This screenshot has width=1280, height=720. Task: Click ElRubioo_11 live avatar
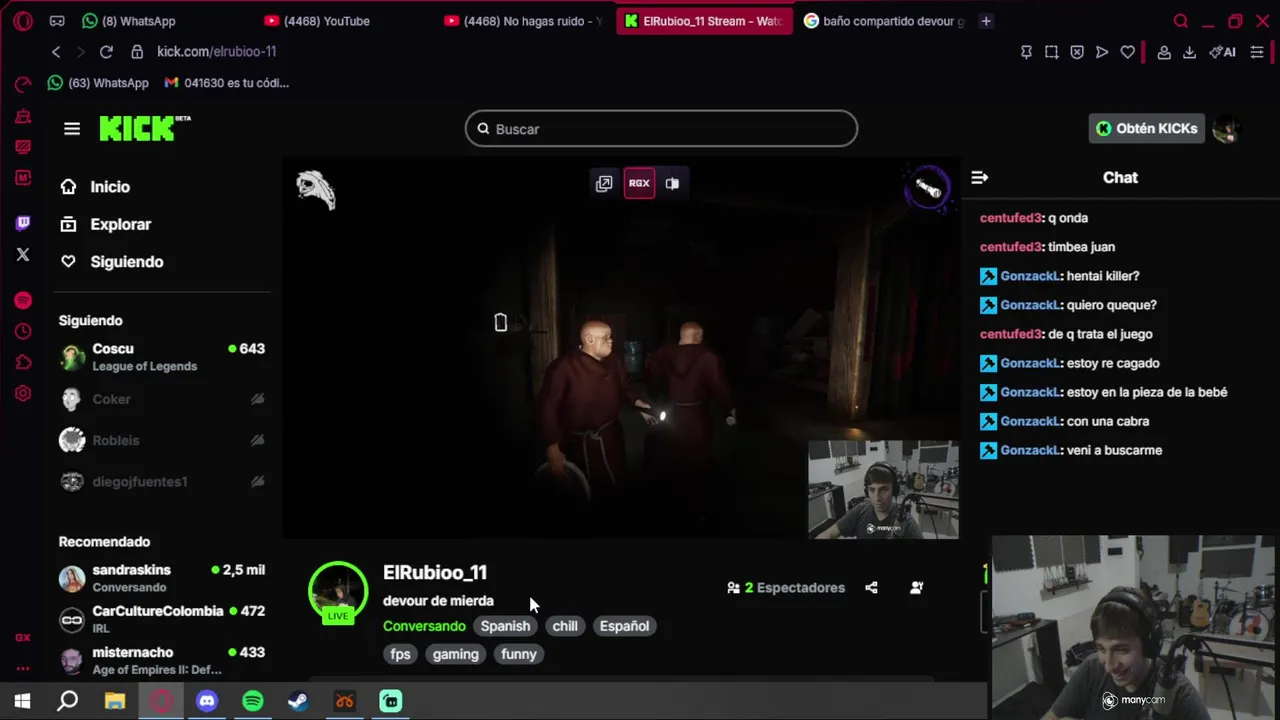coord(338,591)
